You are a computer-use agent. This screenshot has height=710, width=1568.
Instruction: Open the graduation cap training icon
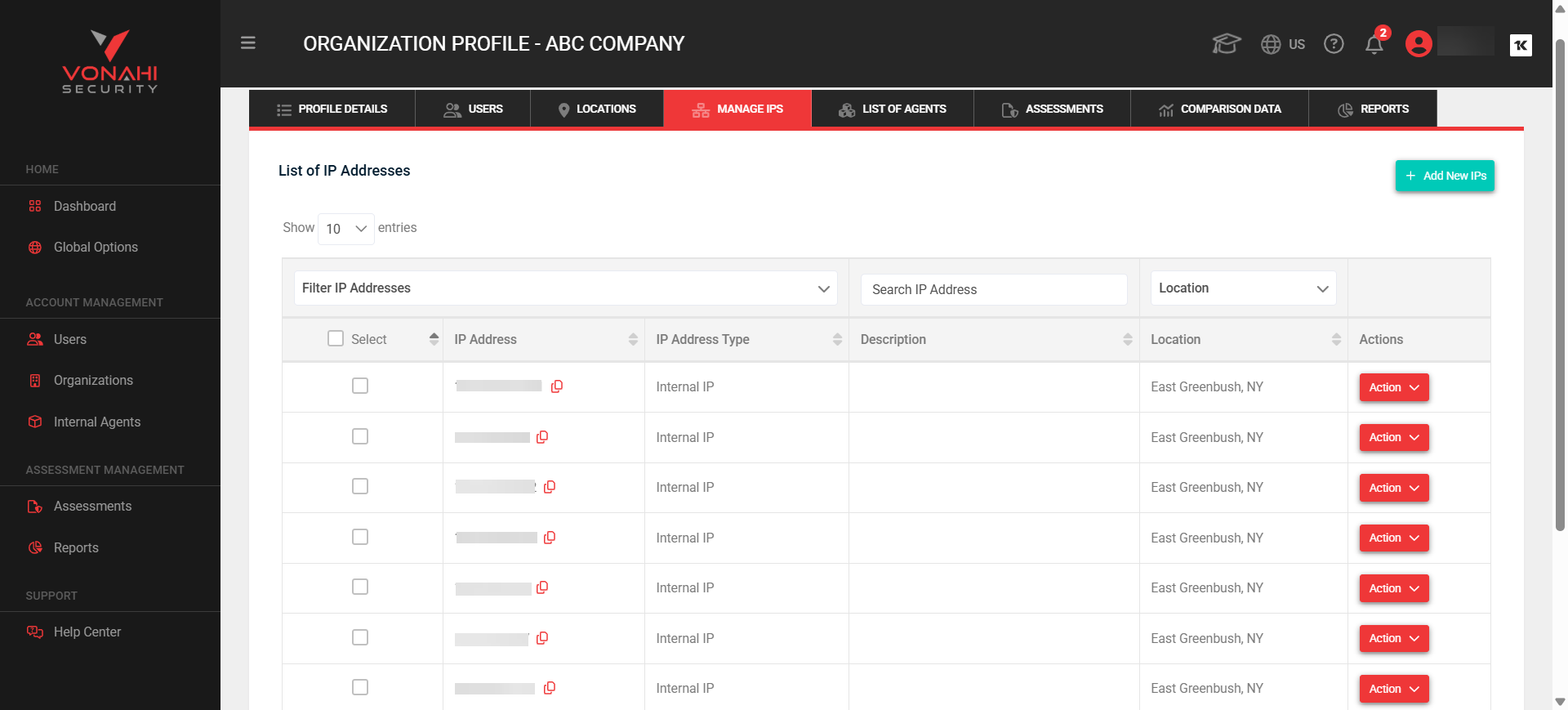pos(1226,43)
